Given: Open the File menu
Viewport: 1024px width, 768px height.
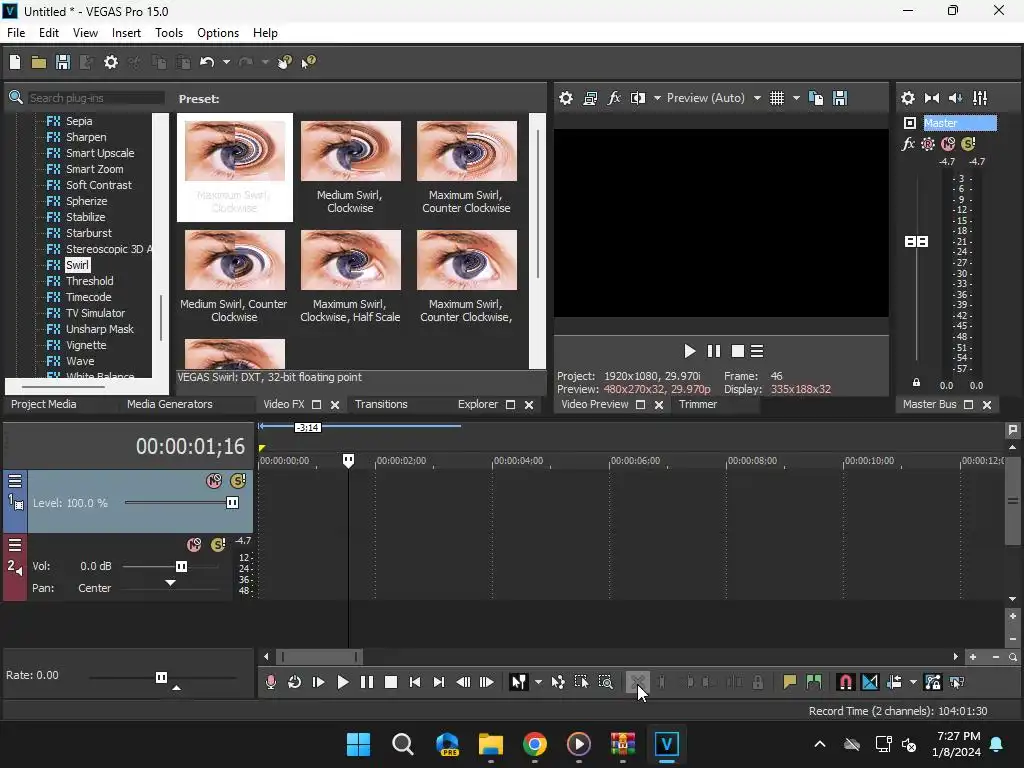Looking at the screenshot, I should pyautogui.click(x=16, y=33).
